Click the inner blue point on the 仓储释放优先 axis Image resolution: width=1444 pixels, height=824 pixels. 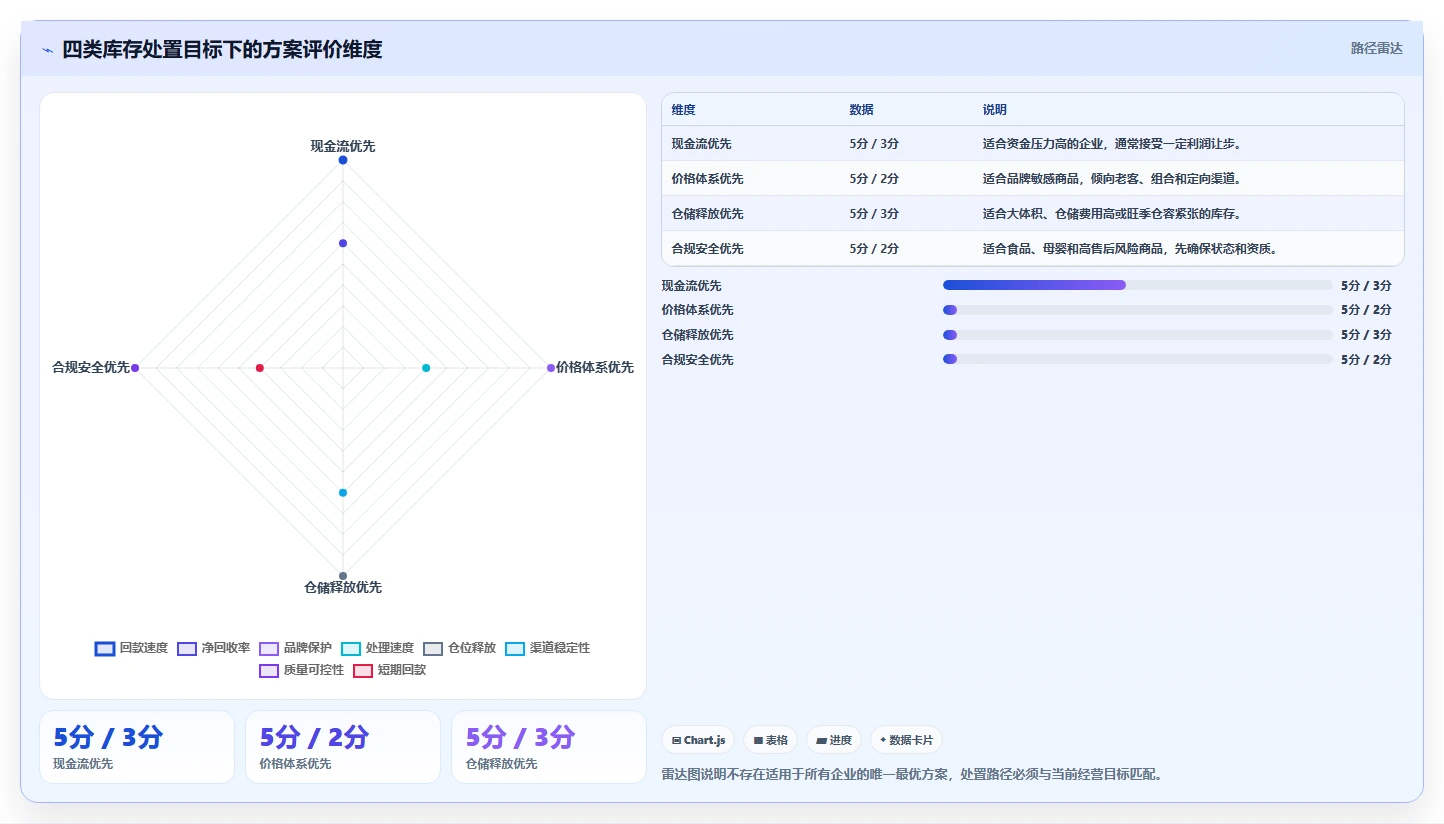click(x=343, y=493)
